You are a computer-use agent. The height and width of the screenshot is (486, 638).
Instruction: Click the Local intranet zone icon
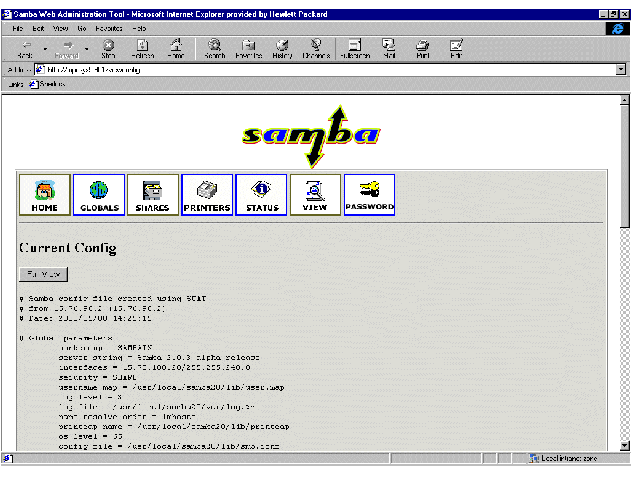534,459
